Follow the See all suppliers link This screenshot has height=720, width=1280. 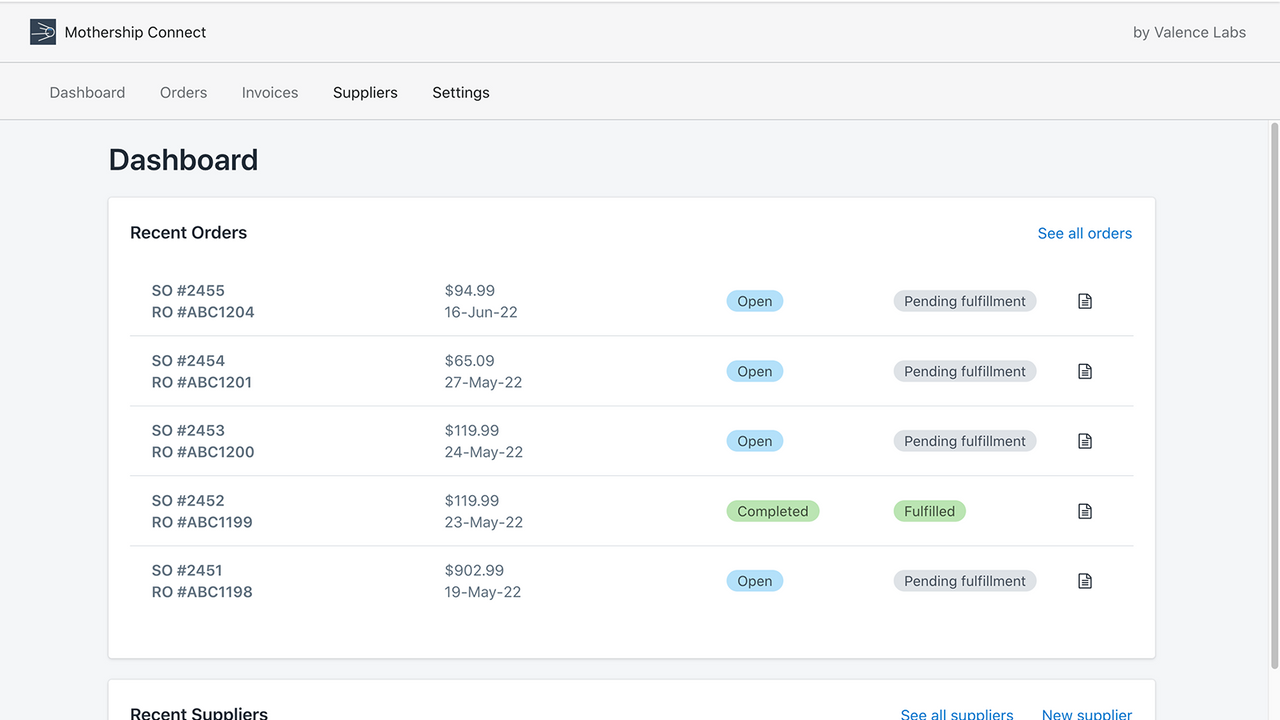coord(957,714)
